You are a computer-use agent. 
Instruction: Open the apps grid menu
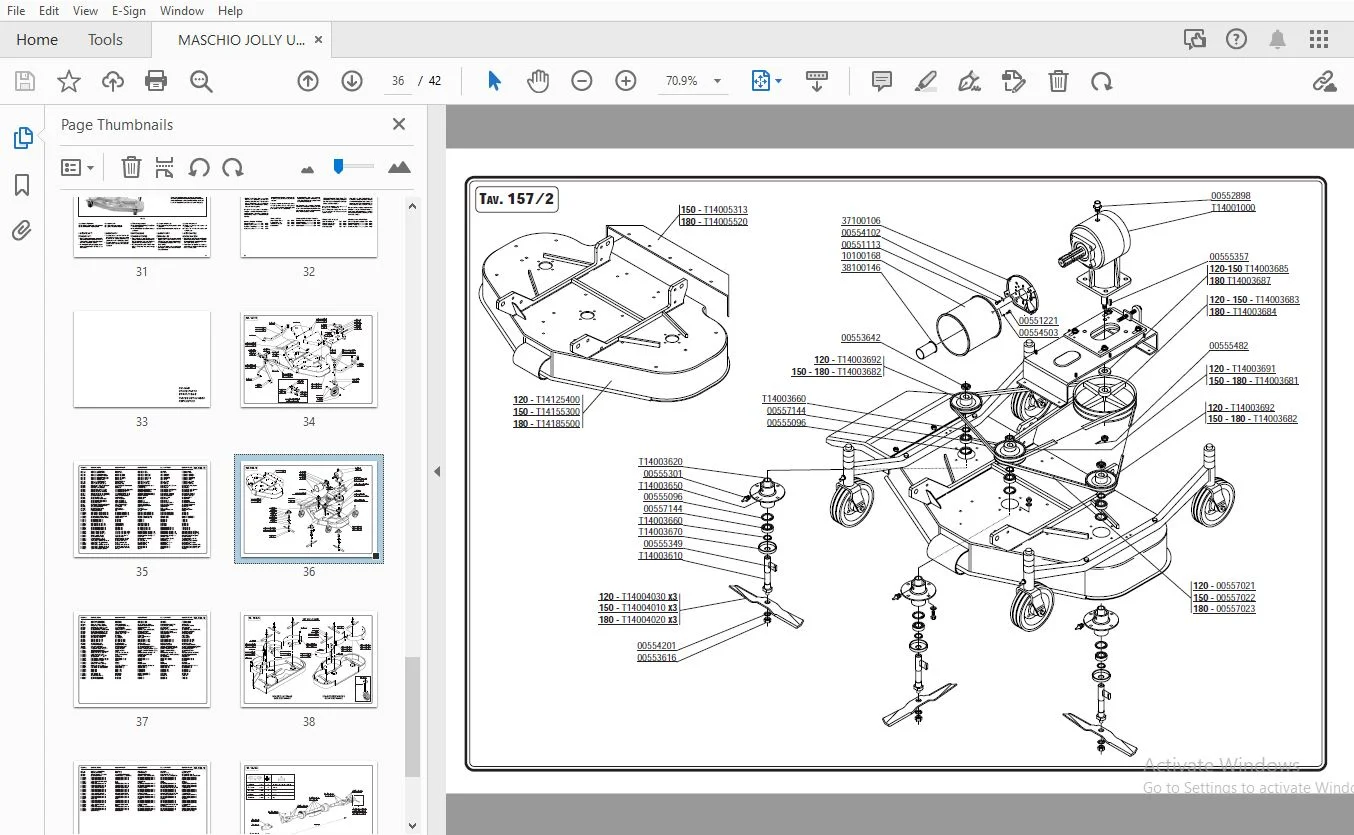(1319, 40)
